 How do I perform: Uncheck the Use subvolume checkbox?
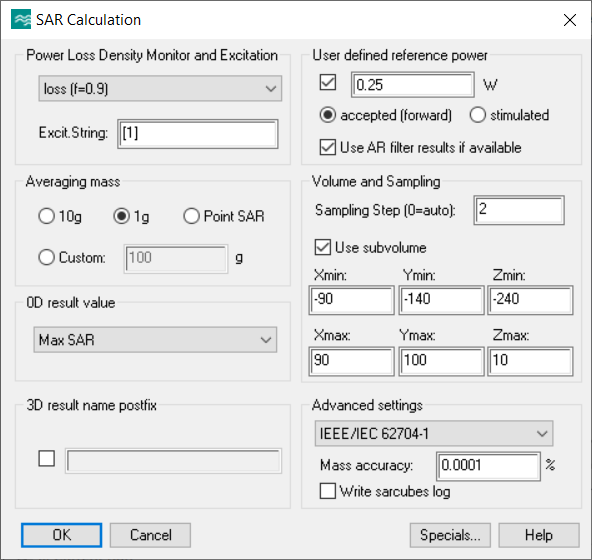pos(323,248)
